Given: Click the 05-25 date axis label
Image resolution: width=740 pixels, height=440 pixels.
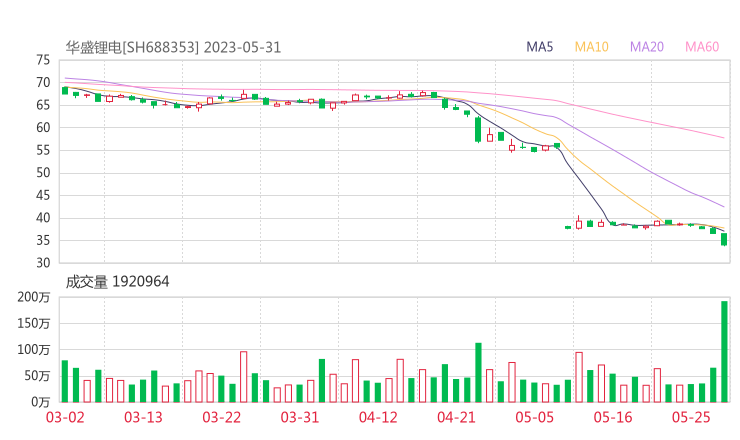Looking at the screenshot, I should coord(691,417).
